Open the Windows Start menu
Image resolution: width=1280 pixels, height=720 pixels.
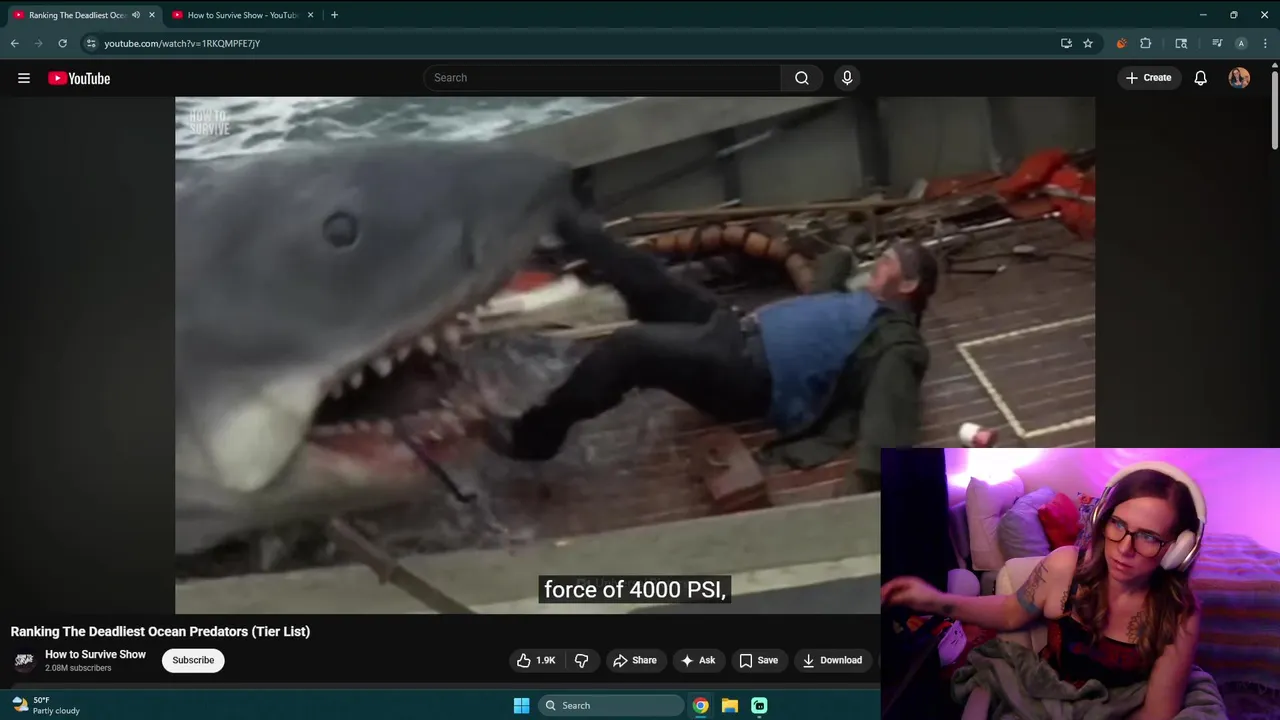click(521, 705)
